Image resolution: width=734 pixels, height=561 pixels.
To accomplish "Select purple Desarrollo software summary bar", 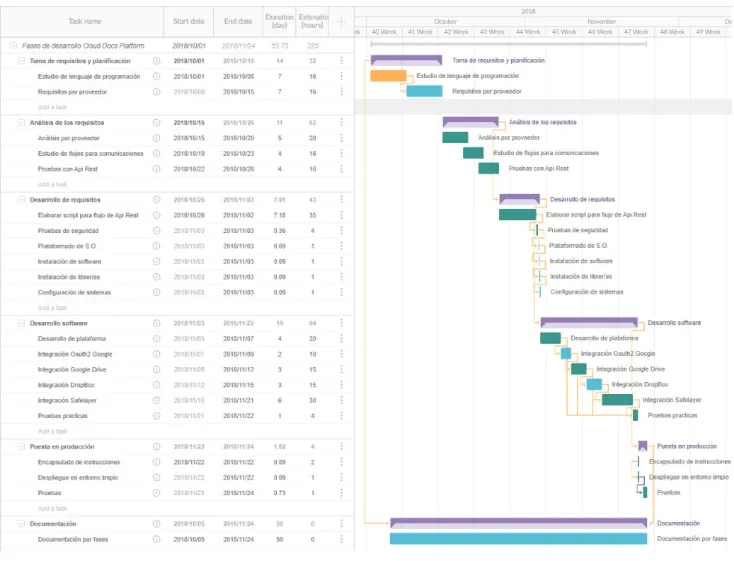I will (589, 322).
